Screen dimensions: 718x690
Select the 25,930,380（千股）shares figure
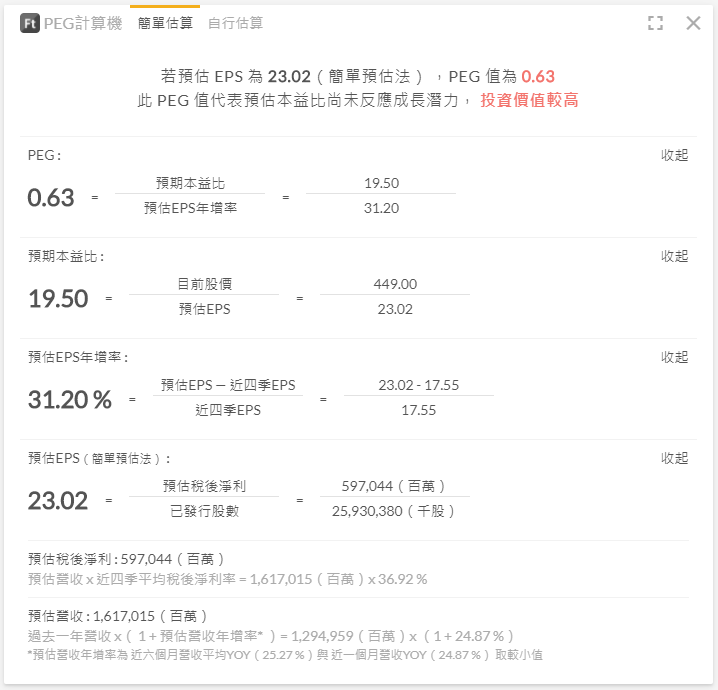[394, 511]
